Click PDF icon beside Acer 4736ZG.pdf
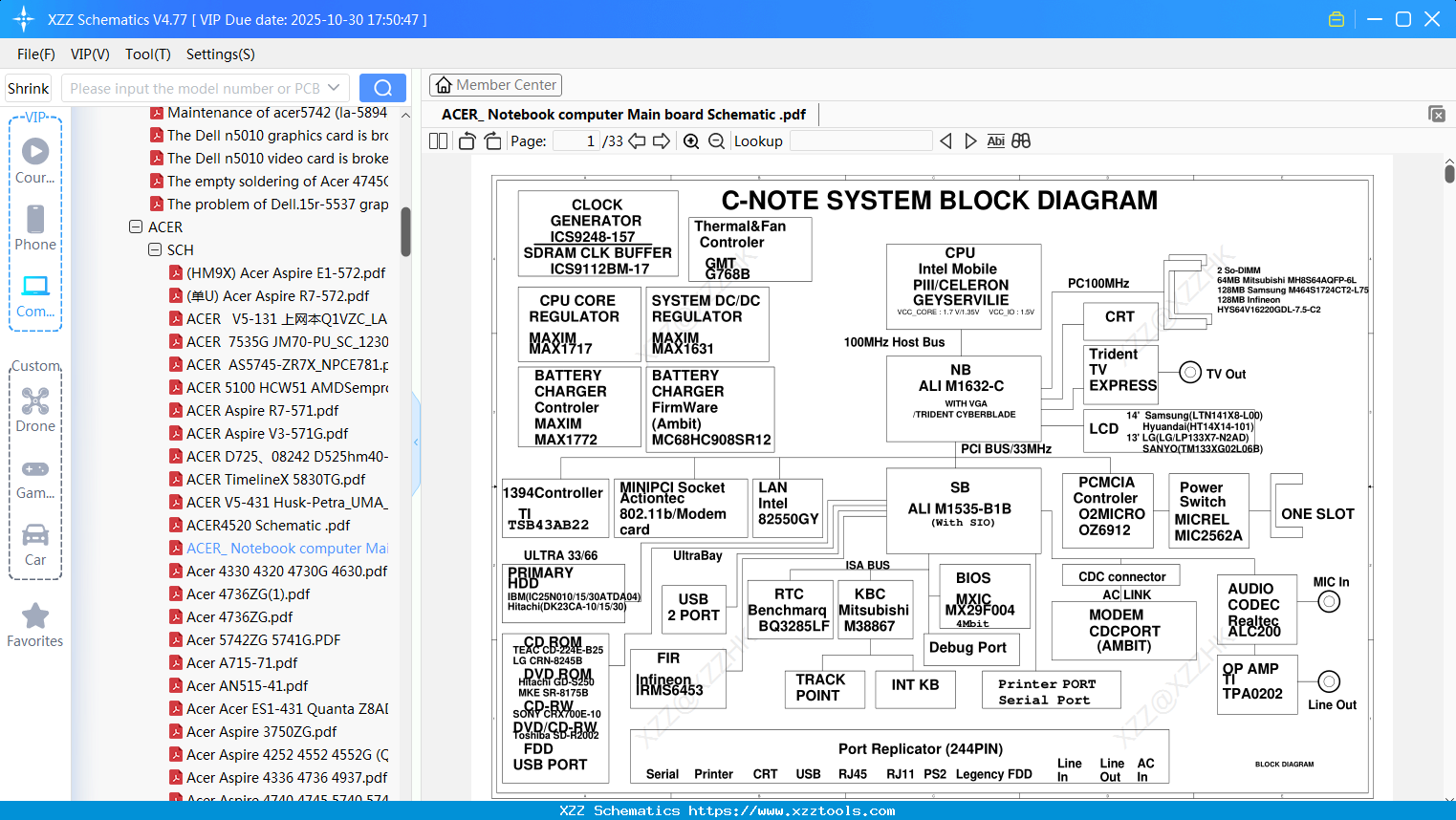This screenshot has height=820, width=1456. click(176, 617)
